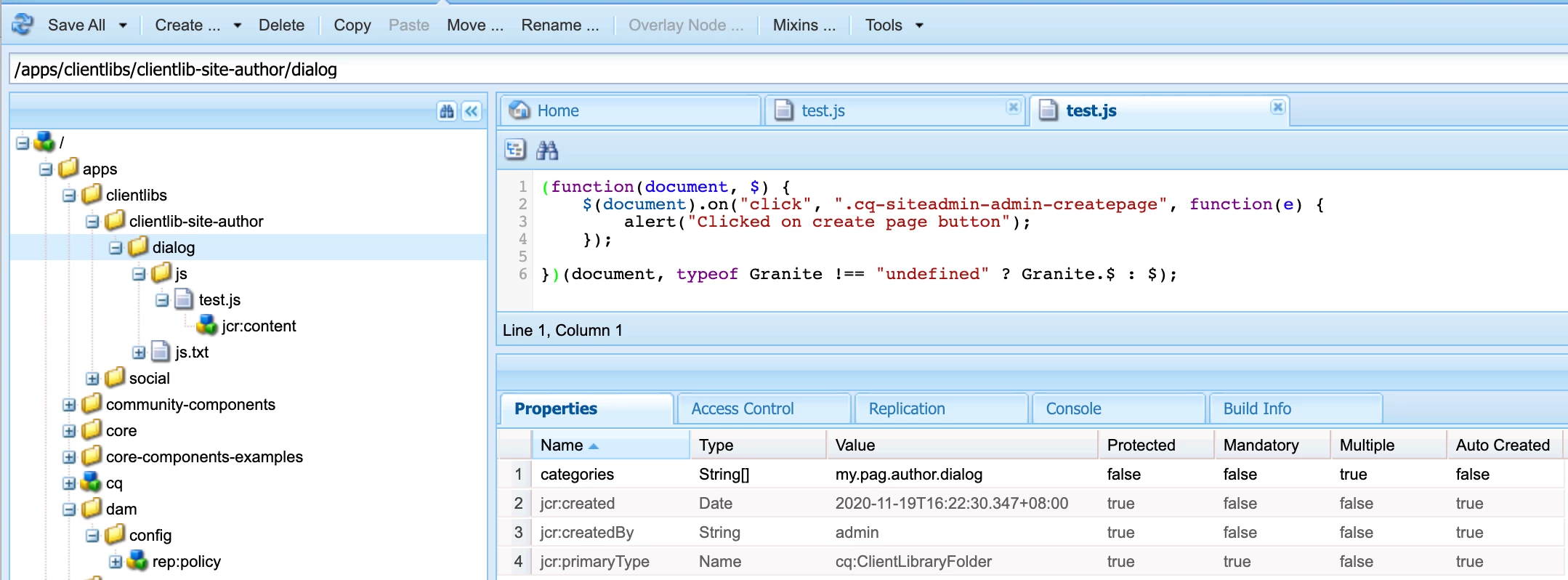Click the repository path input field
Screen dimensions: 1568x580
788,69
